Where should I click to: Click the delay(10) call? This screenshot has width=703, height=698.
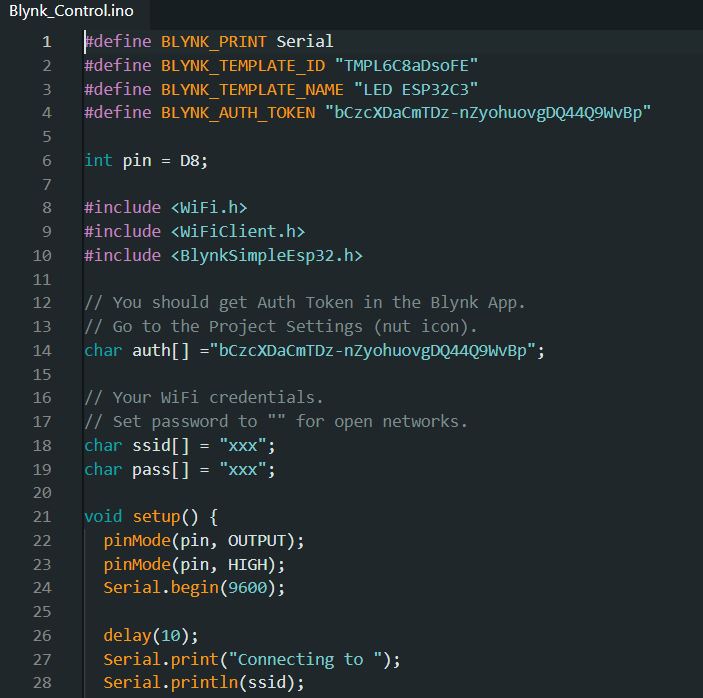151,636
